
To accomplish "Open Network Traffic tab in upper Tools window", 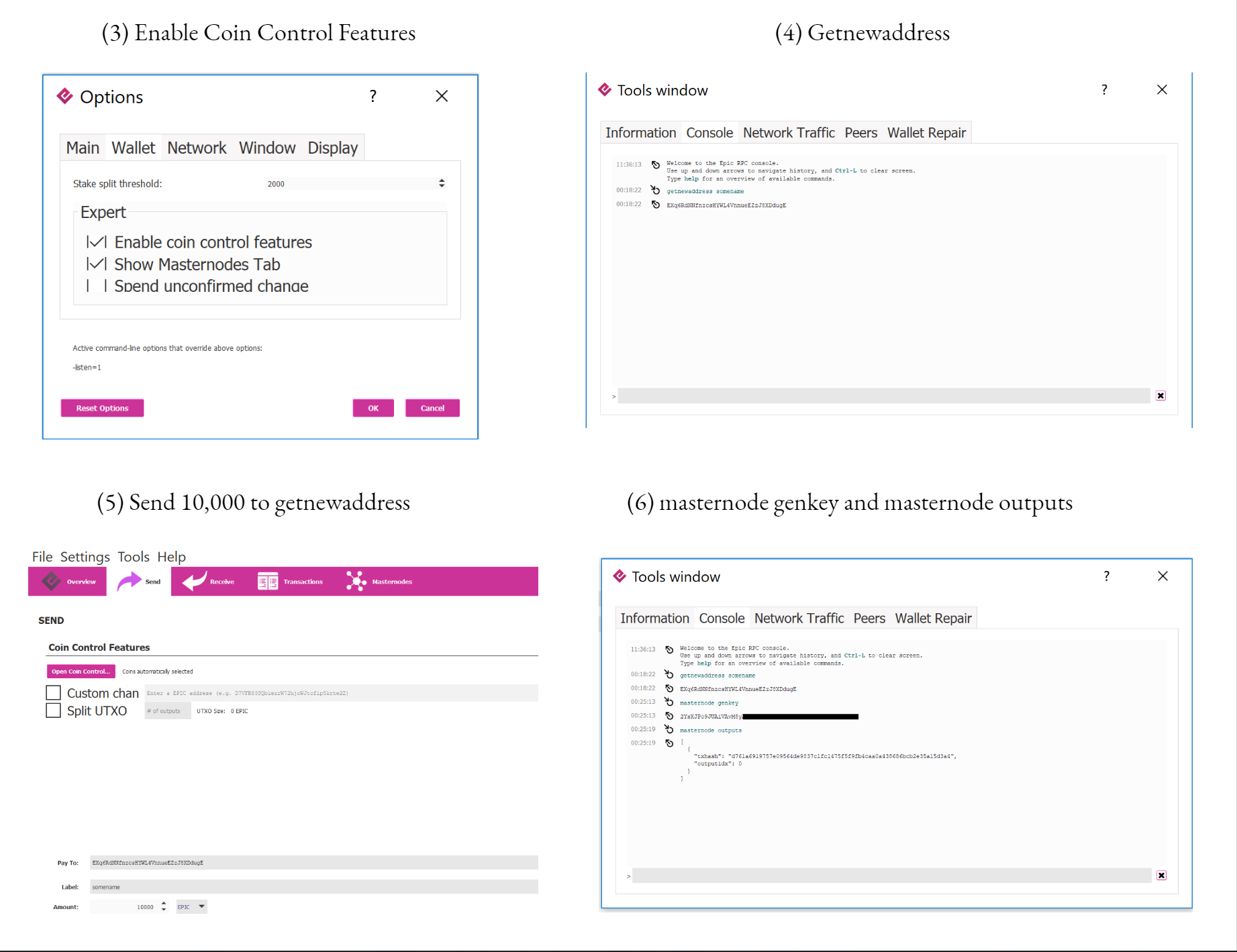I will (x=789, y=133).
